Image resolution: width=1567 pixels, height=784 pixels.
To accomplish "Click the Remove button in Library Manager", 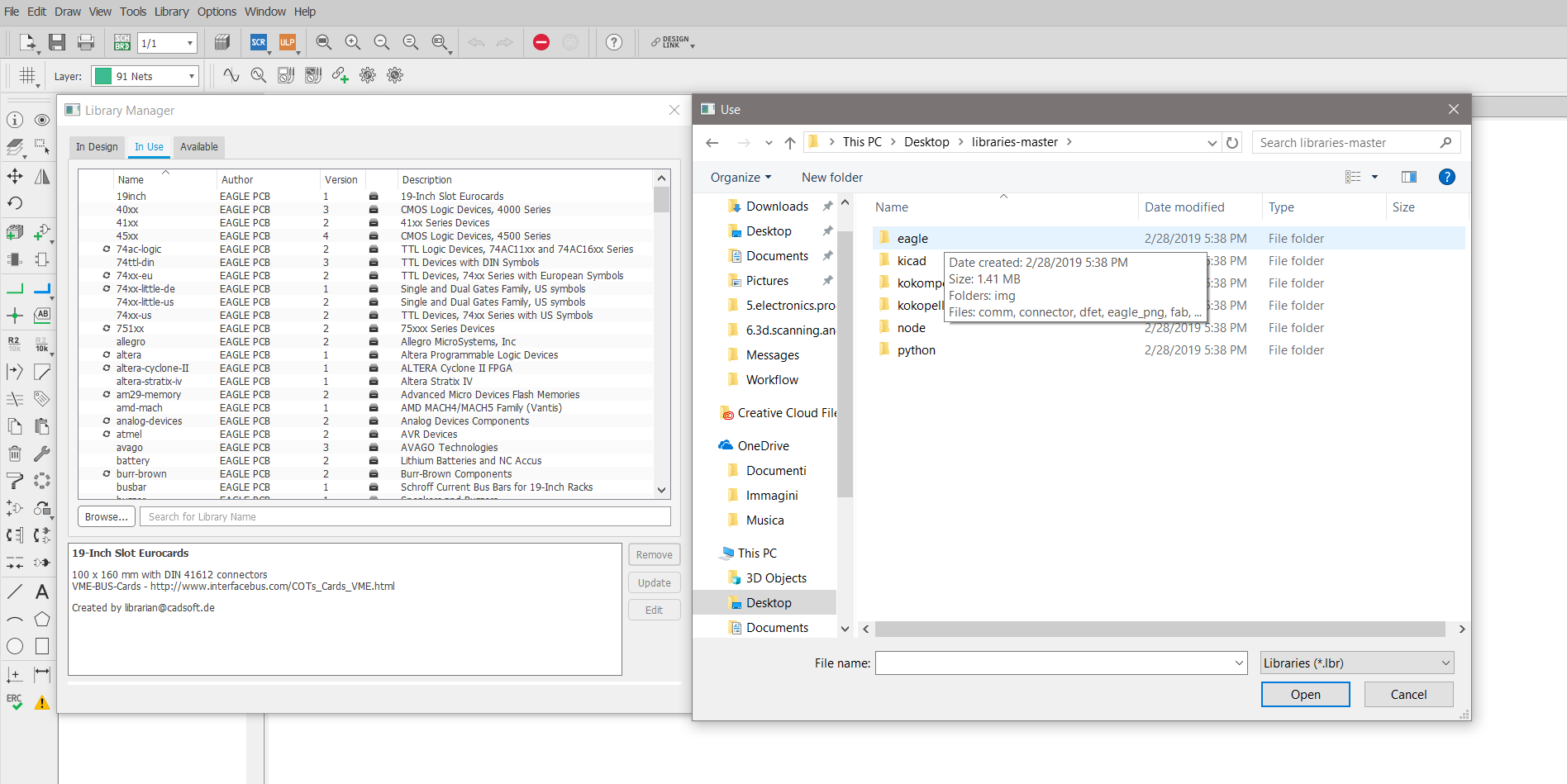I will coord(654,555).
